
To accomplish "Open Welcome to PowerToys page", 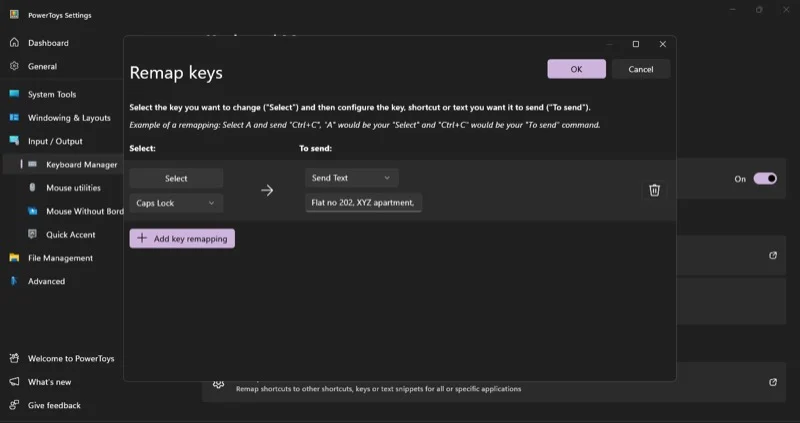I will [x=71, y=359].
